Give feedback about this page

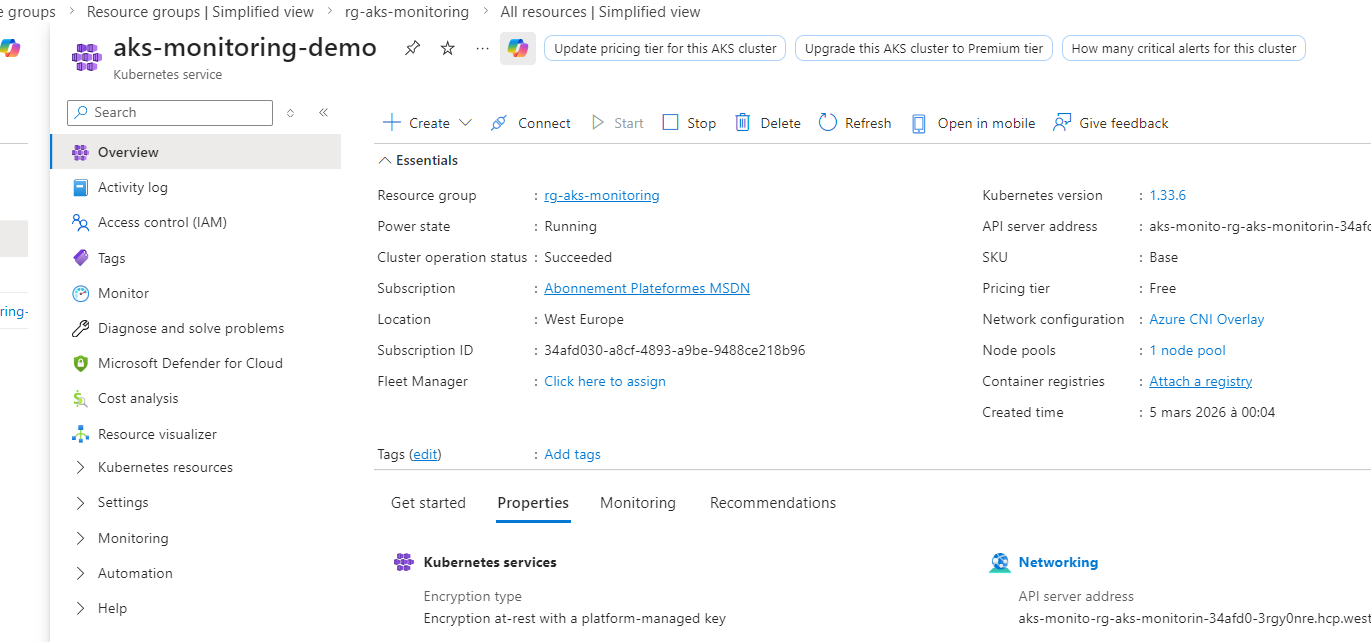[1110, 122]
